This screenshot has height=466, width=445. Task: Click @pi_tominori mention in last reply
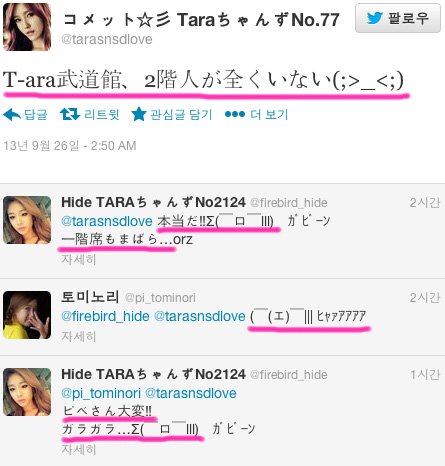coord(101,393)
